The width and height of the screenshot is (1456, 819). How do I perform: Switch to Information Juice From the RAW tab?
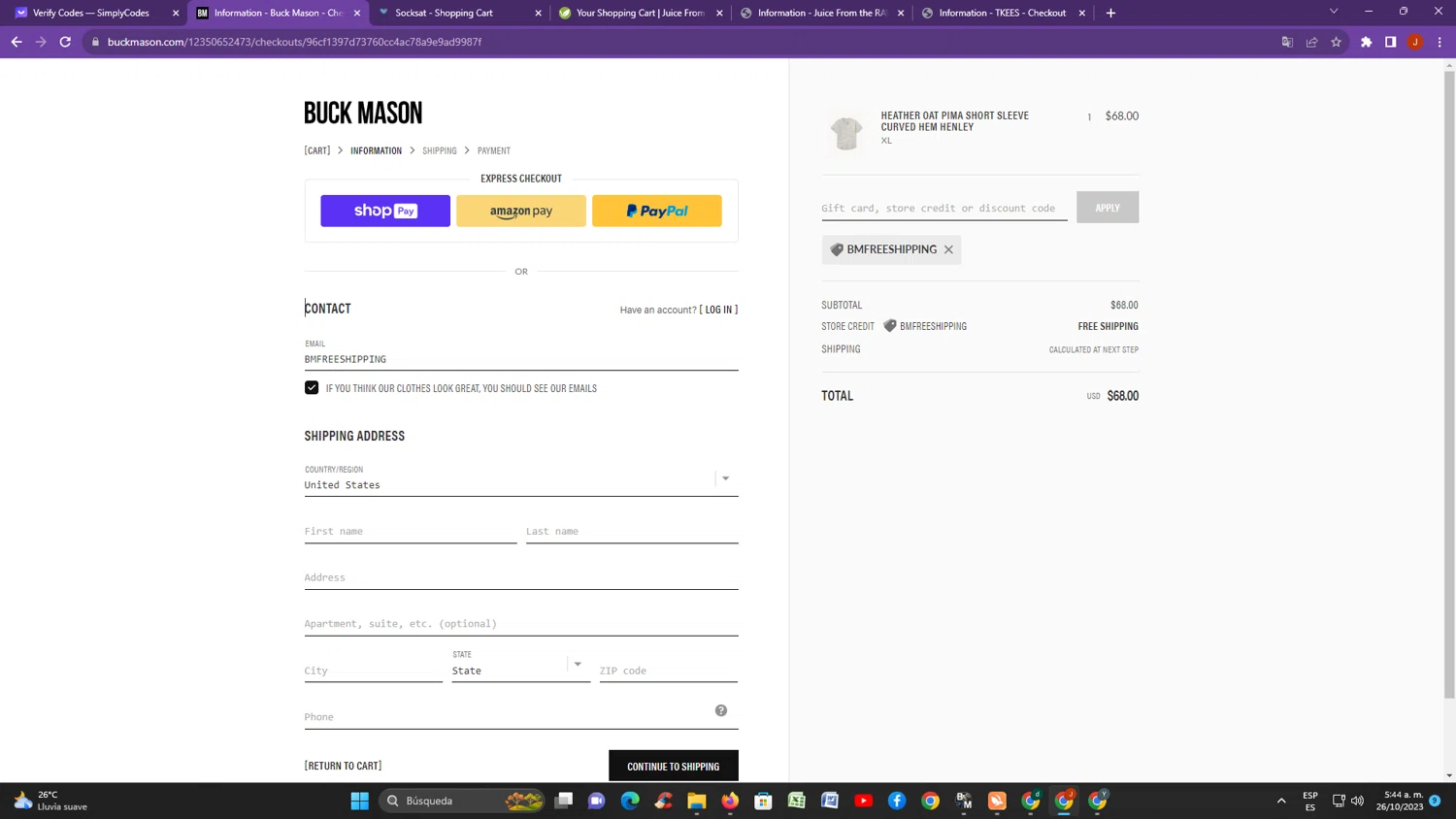(x=822, y=13)
